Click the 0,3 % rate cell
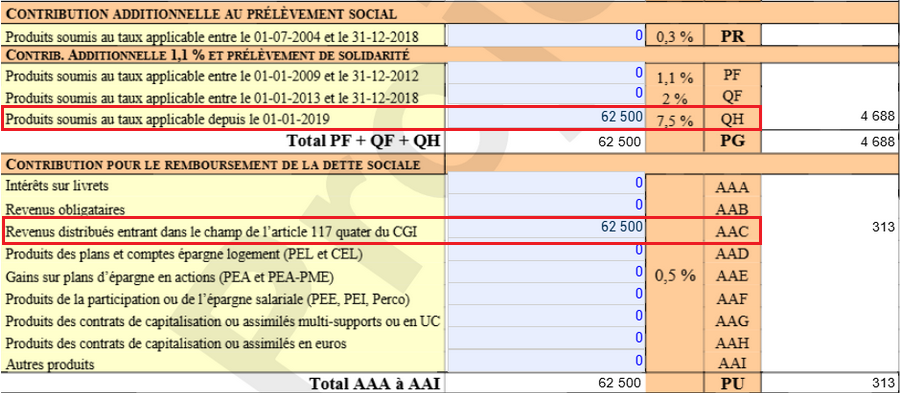900x393 pixels. [x=675, y=37]
